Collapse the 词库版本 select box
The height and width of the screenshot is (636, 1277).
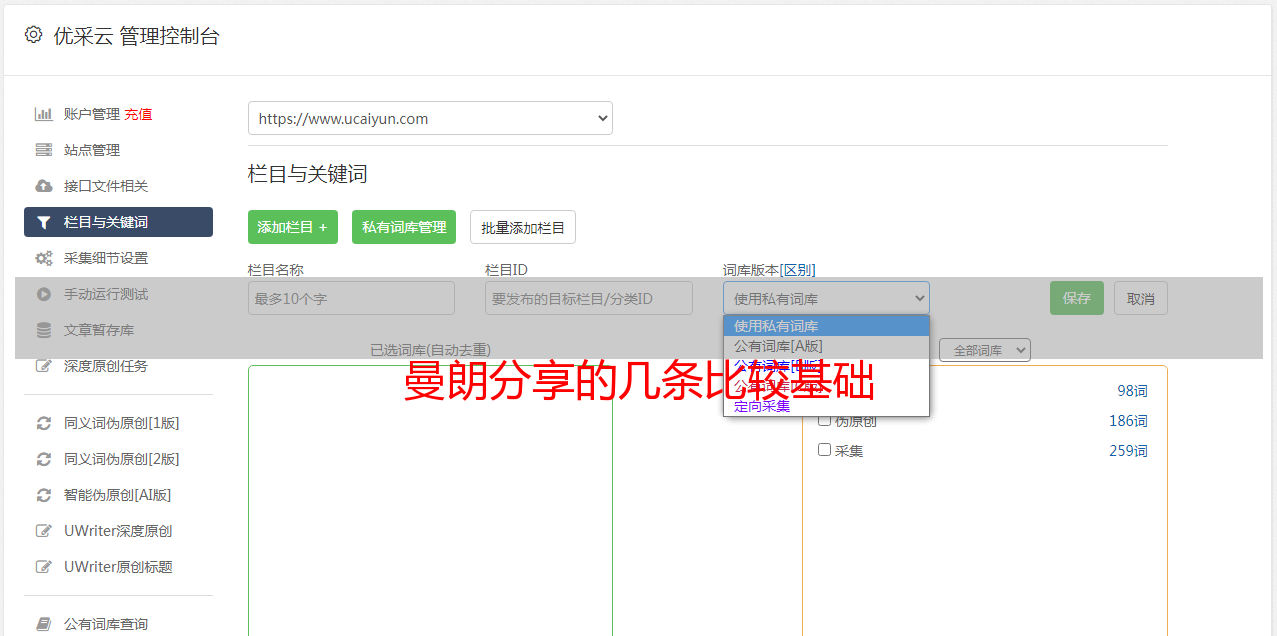tap(826, 298)
